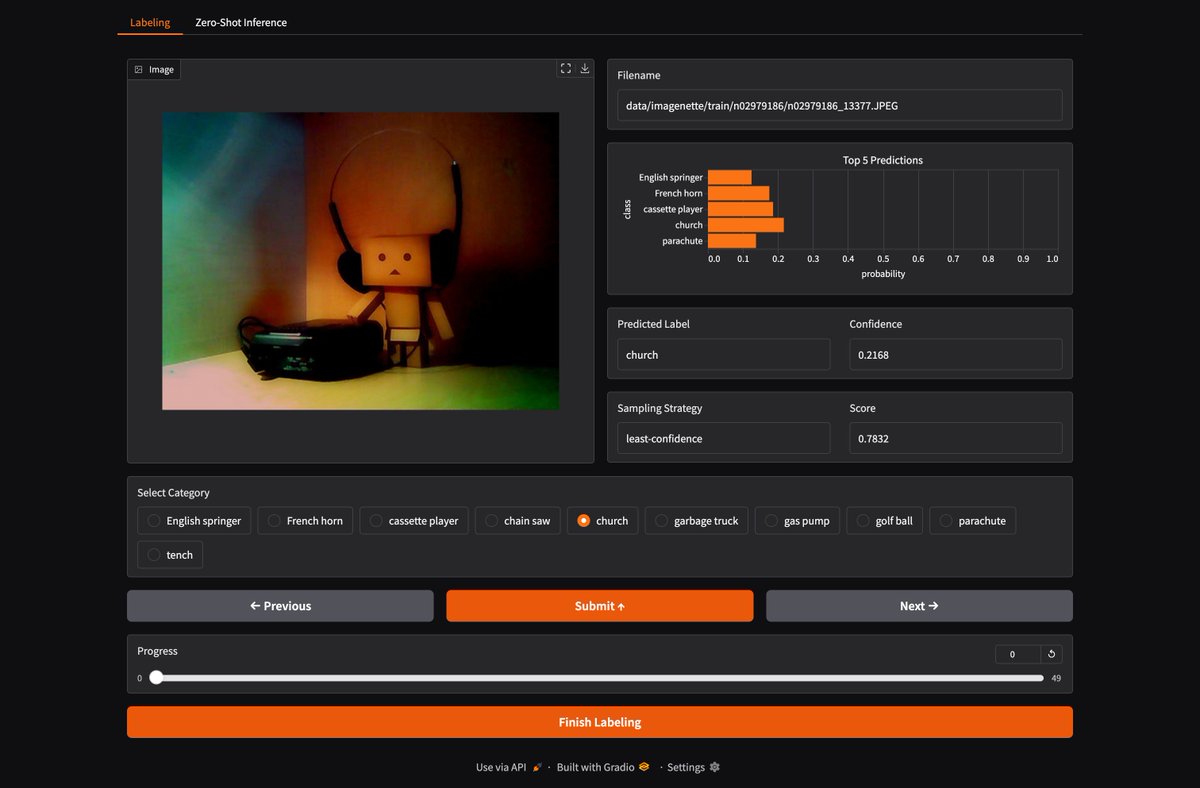Select the tench category
The width and height of the screenshot is (1200, 788).
[x=170, y=555]
